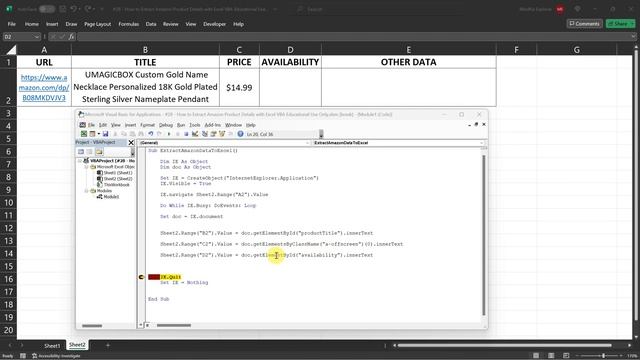This screenshot has width=640, height=360.
Task: Close the Project - VBAProject pane
Action: point(131,142)
